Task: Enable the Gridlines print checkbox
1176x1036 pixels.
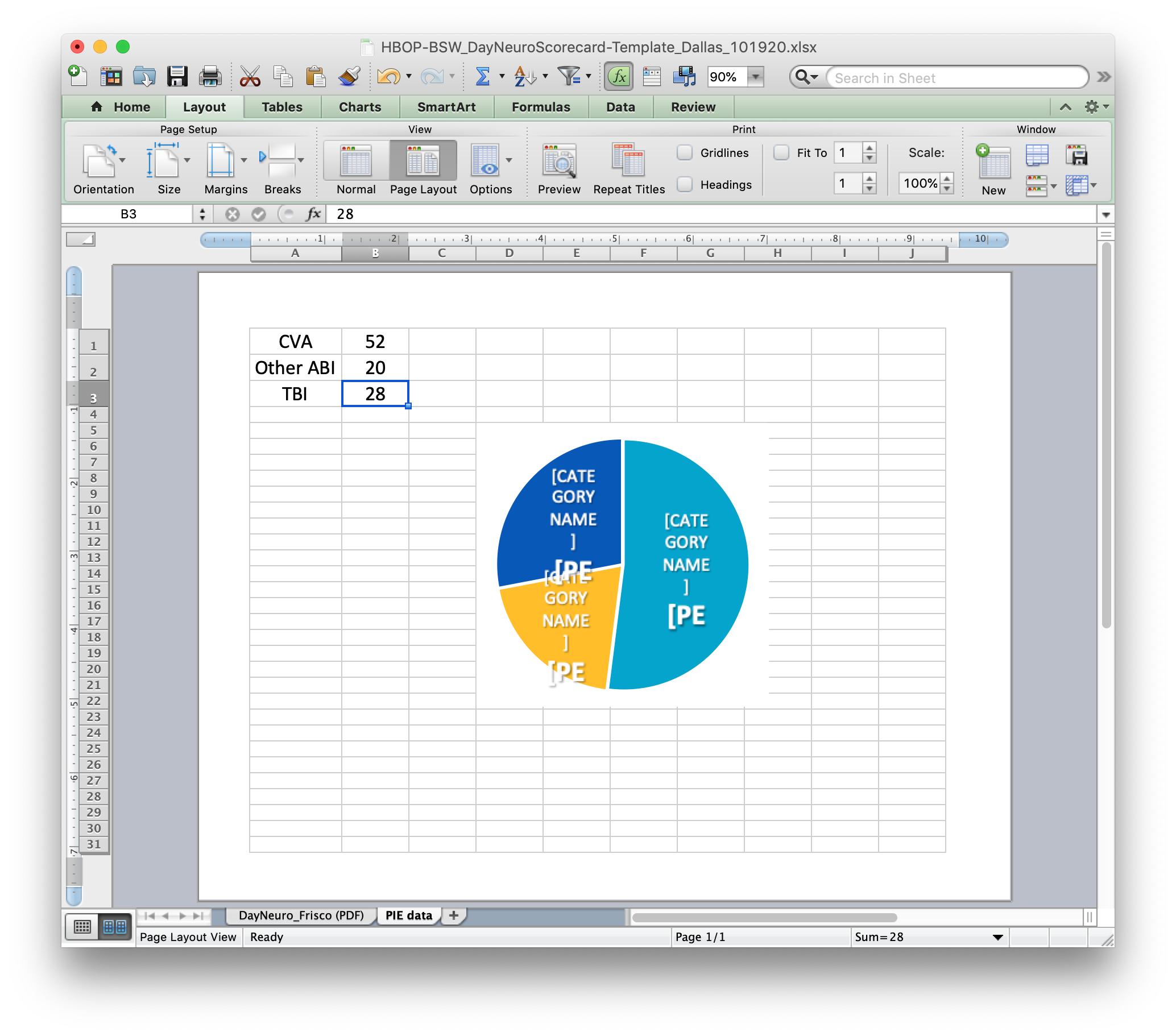Action: tap(685, 152)
